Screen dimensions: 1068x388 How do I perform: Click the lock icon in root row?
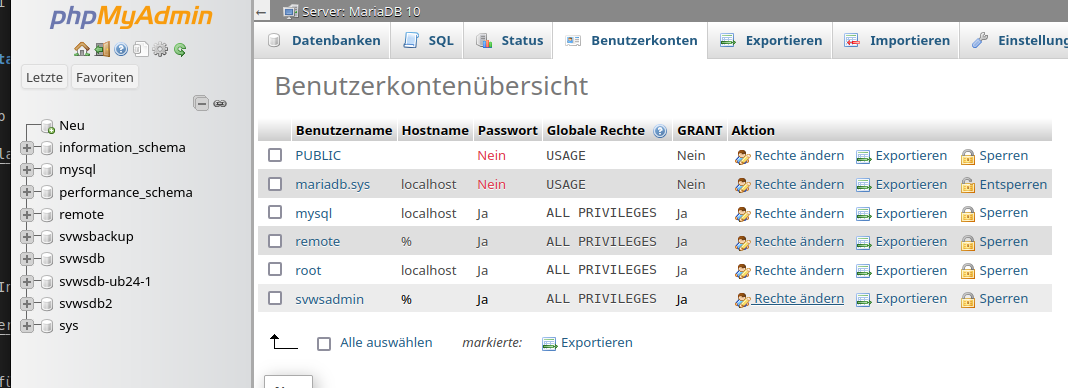coord(967,272)
